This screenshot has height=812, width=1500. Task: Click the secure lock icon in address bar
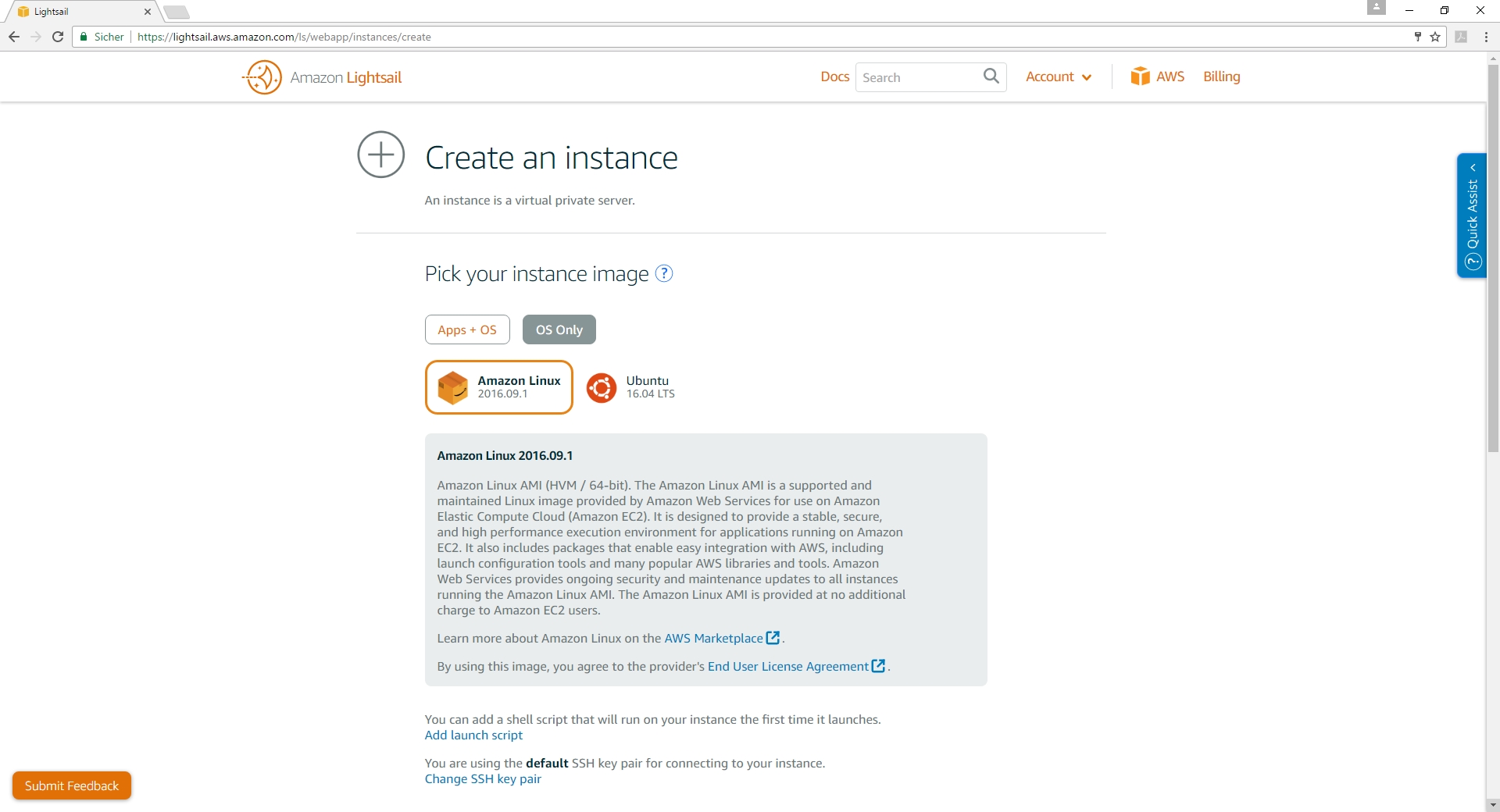(x=84, y=37)
